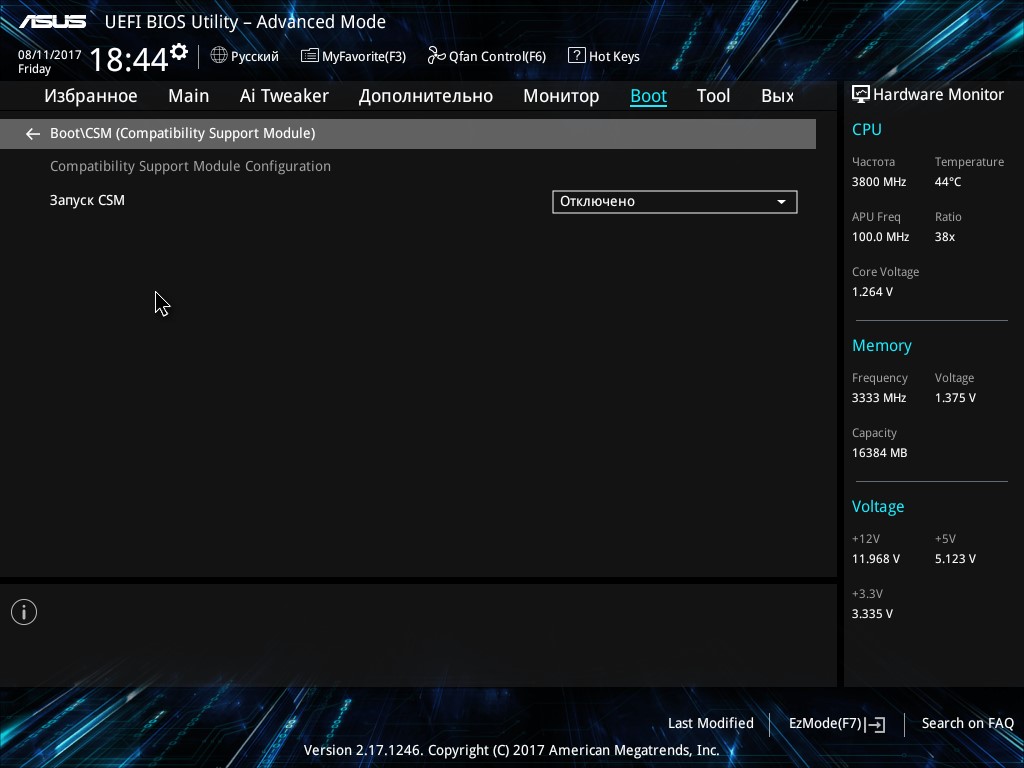This screenshot has width=1024, height=768.
Task: Click the 16384 MB capacity value
Action: tap(880, 453)
